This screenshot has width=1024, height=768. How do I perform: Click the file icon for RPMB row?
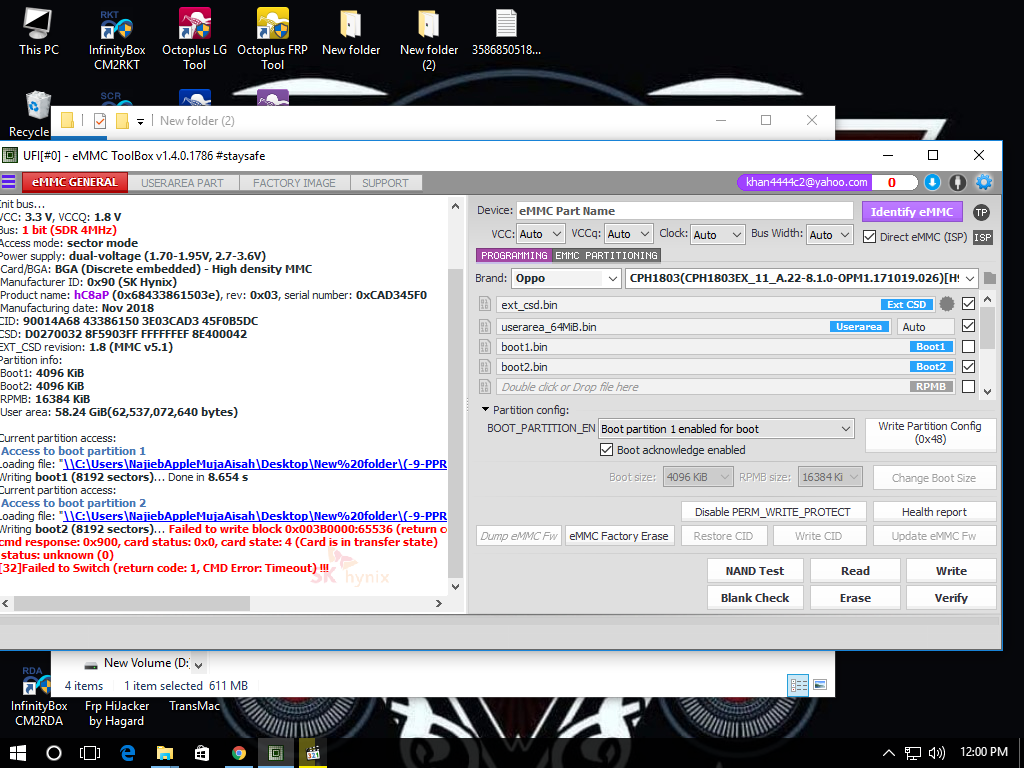pos(485,387)
